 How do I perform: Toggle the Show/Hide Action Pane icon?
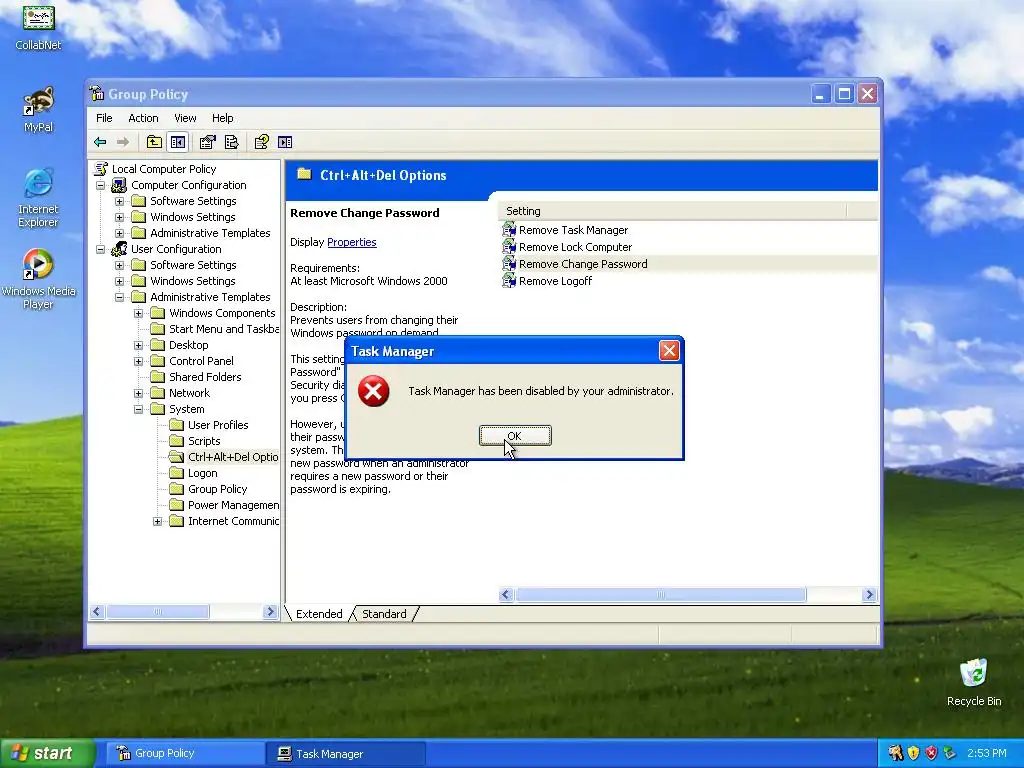pyautogui.click(x=285, y=142)
